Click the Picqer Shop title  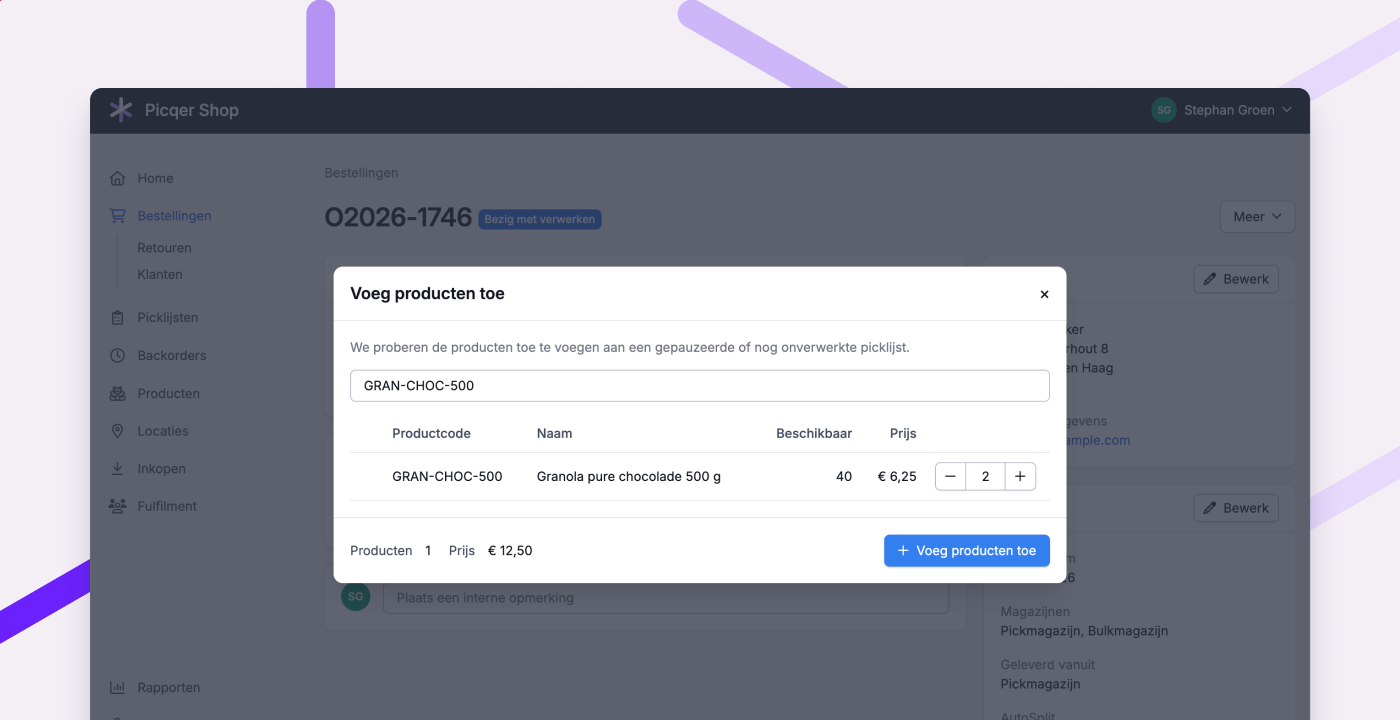click(x=192, y=110)
